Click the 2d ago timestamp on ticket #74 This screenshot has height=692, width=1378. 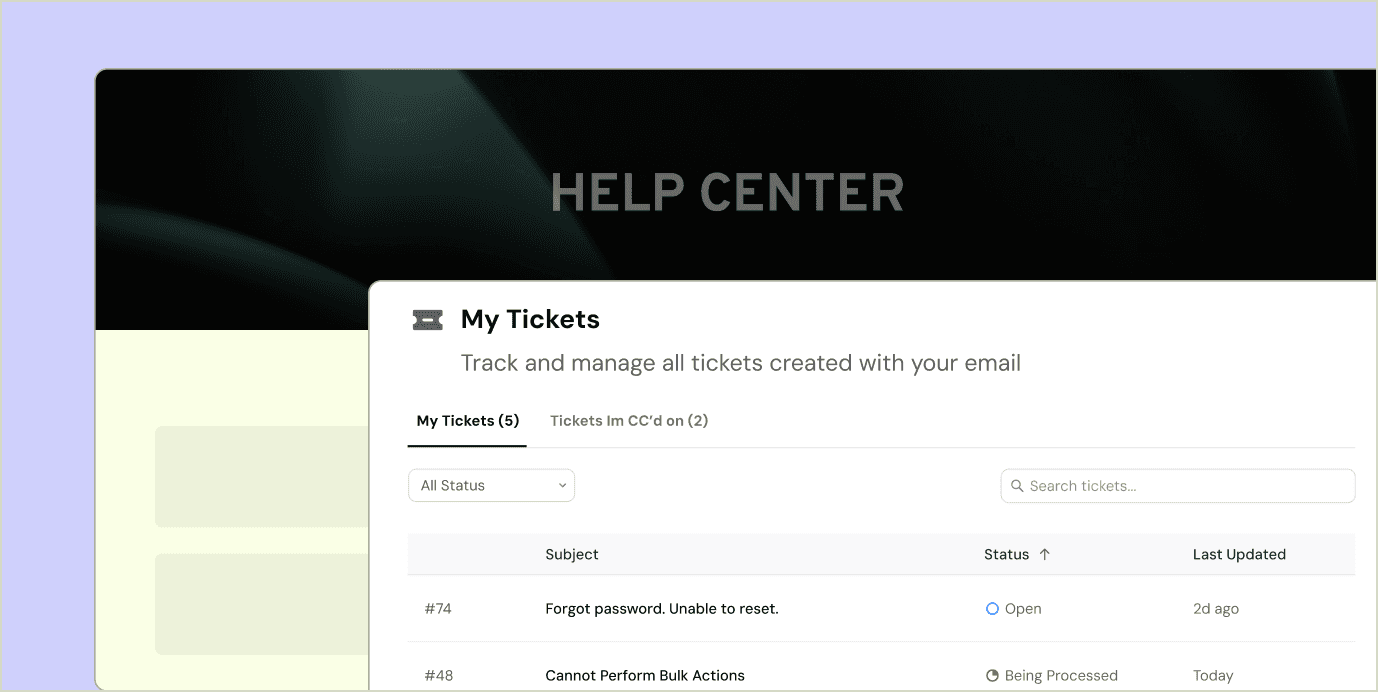click(1215, 608)
